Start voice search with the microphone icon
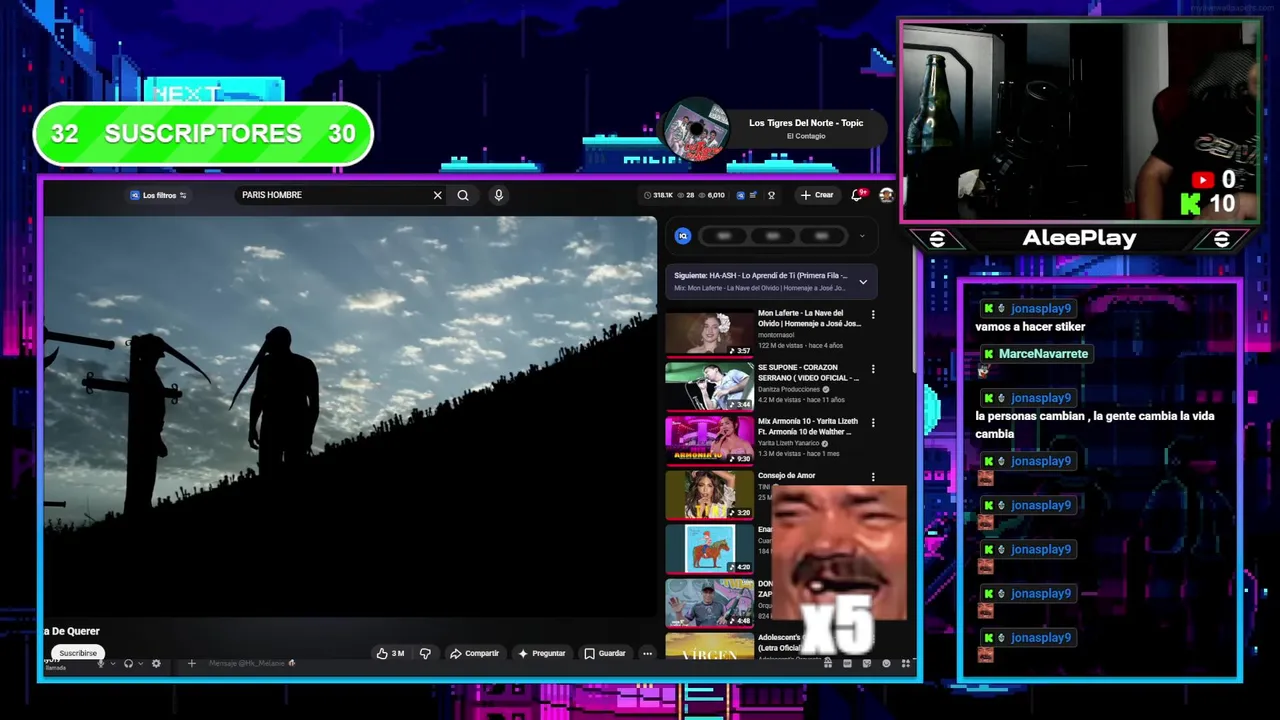Viewport: 1280px width, 720px height. pos(498,195)
